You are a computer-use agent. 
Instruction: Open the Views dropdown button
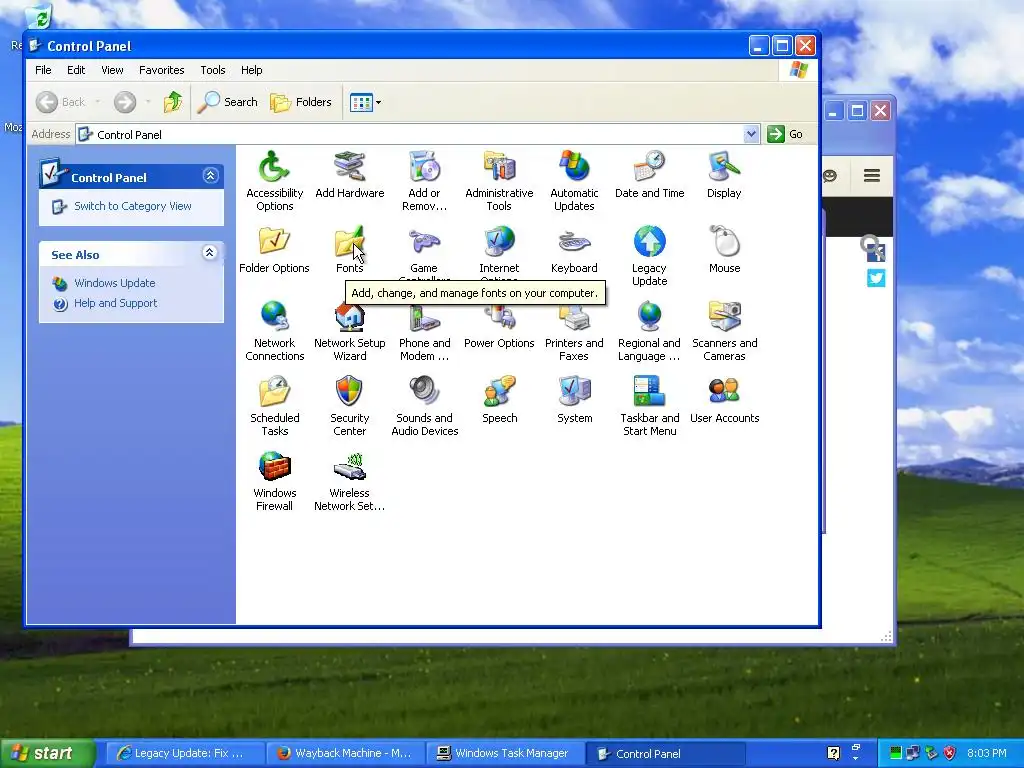coord(365,102)
